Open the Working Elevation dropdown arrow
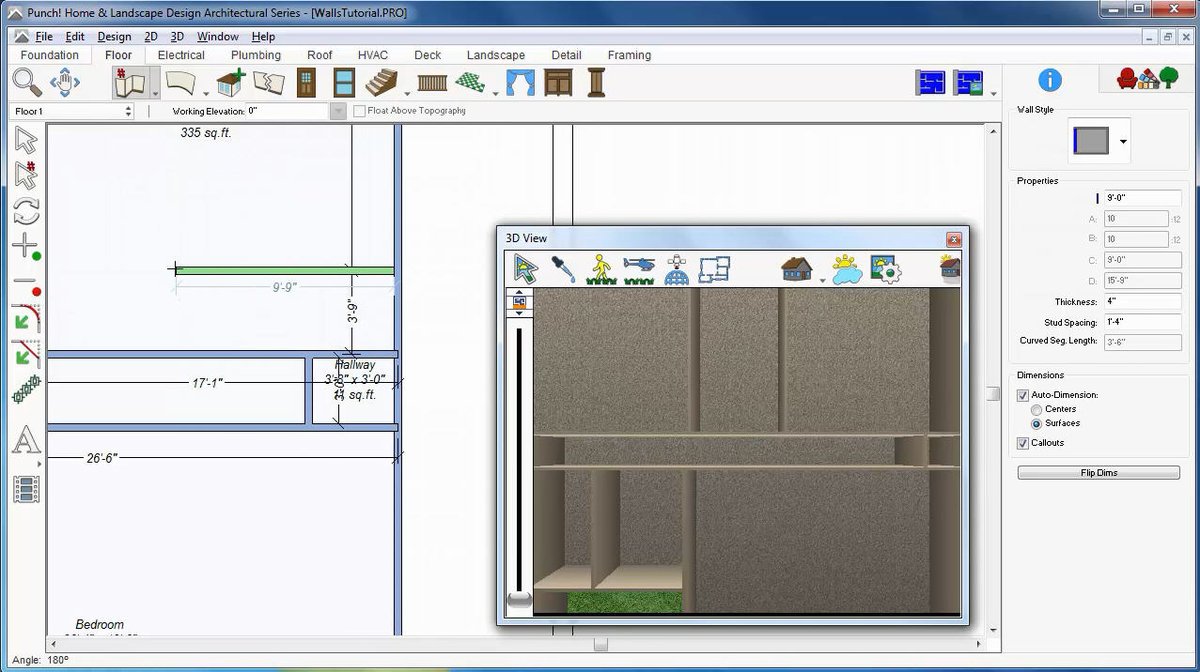 339,111
